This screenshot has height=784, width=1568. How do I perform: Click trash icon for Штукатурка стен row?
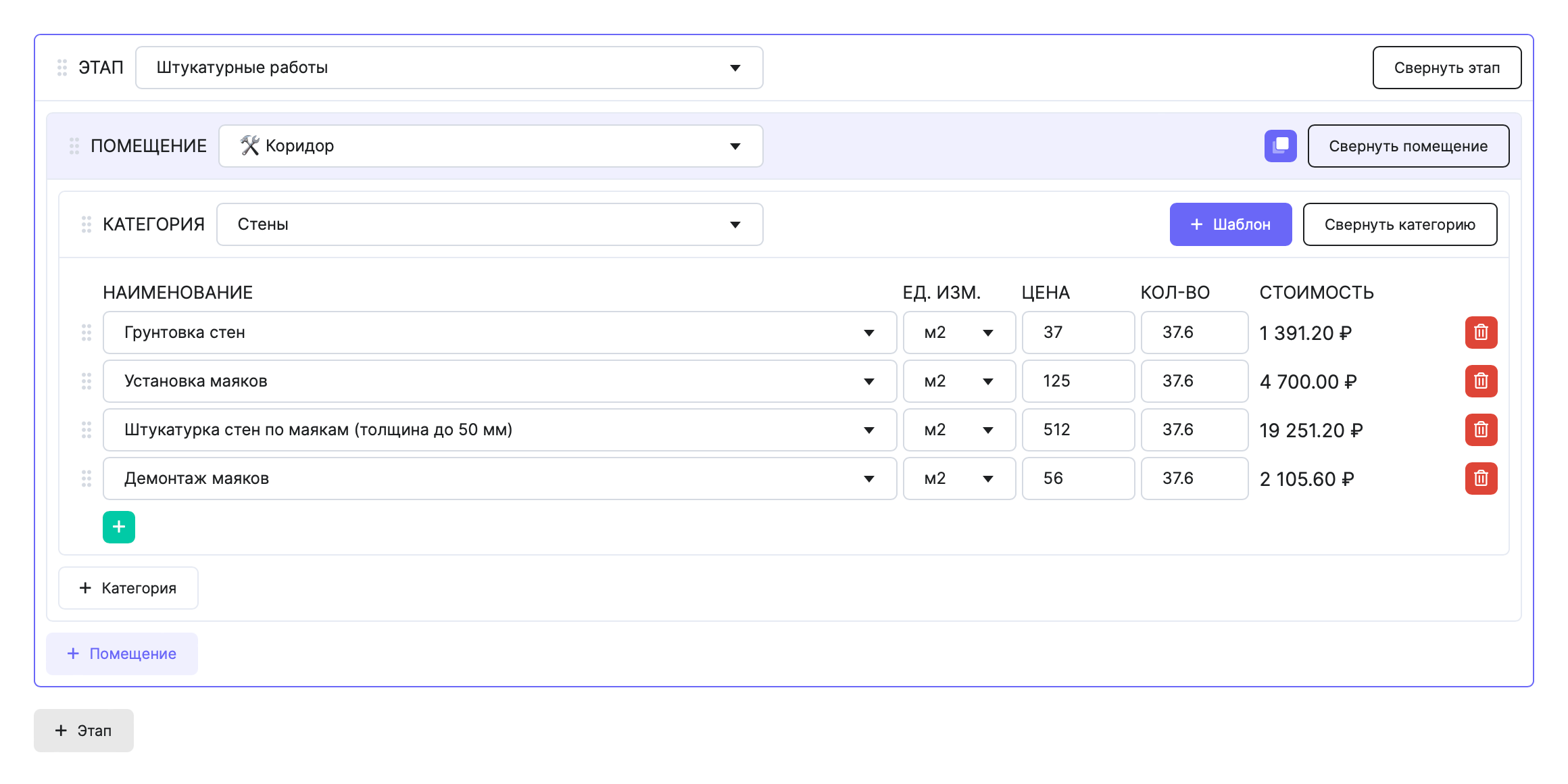[x=1480, y=430]
